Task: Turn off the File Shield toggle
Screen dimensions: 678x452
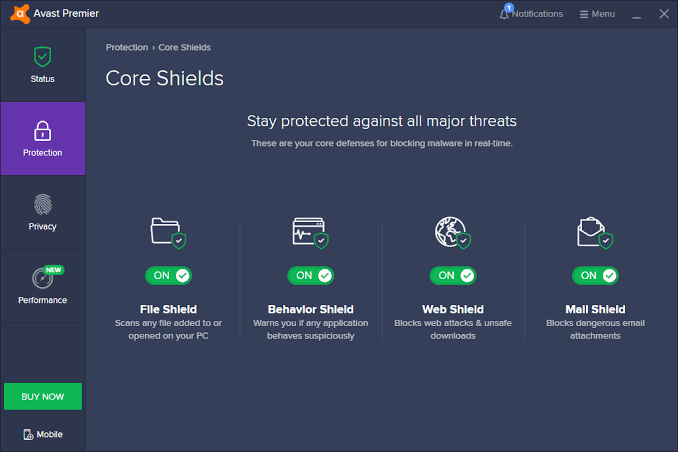Action: click(168, 276)
